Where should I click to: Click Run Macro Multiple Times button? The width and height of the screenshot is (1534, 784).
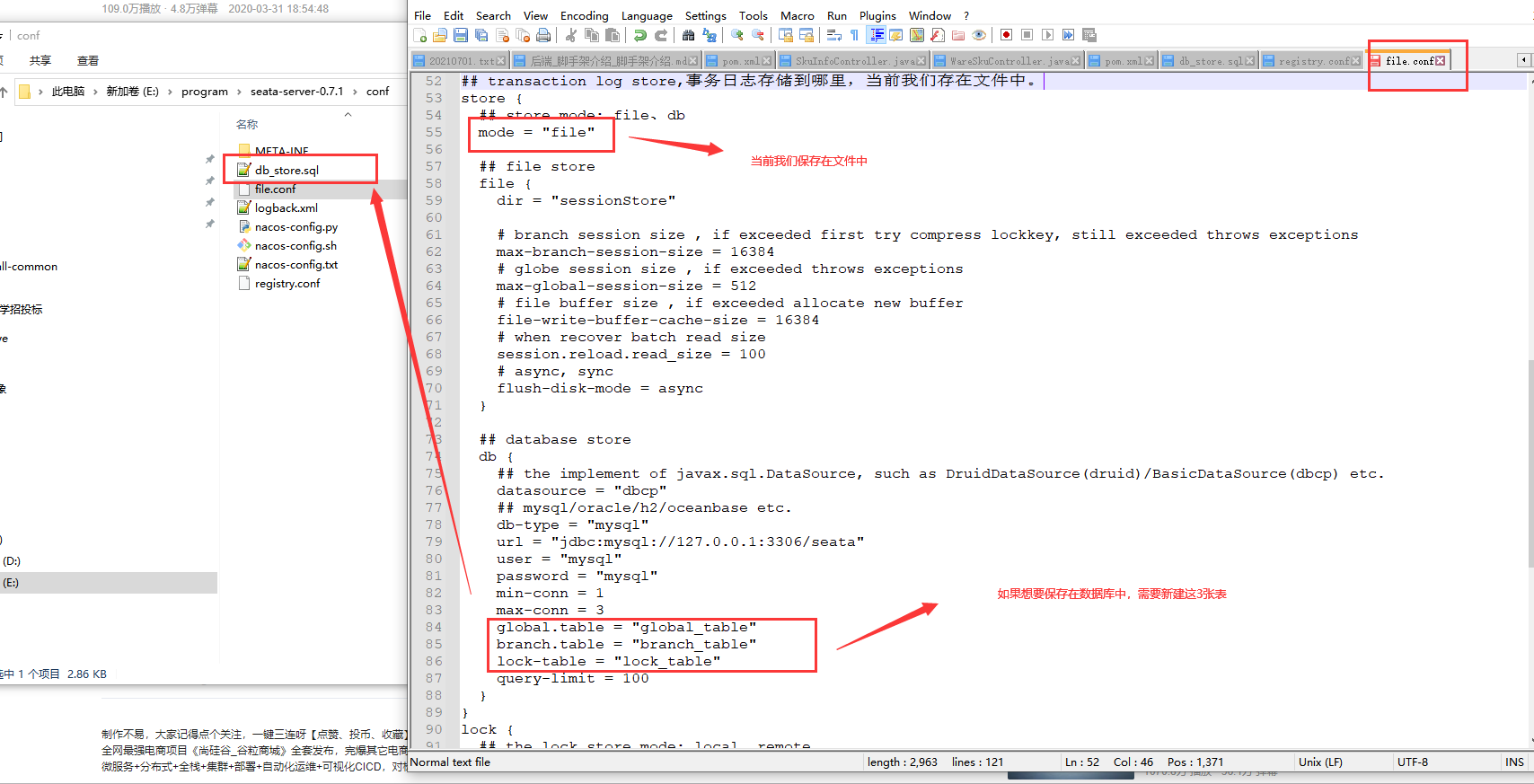pos(1068,35)
